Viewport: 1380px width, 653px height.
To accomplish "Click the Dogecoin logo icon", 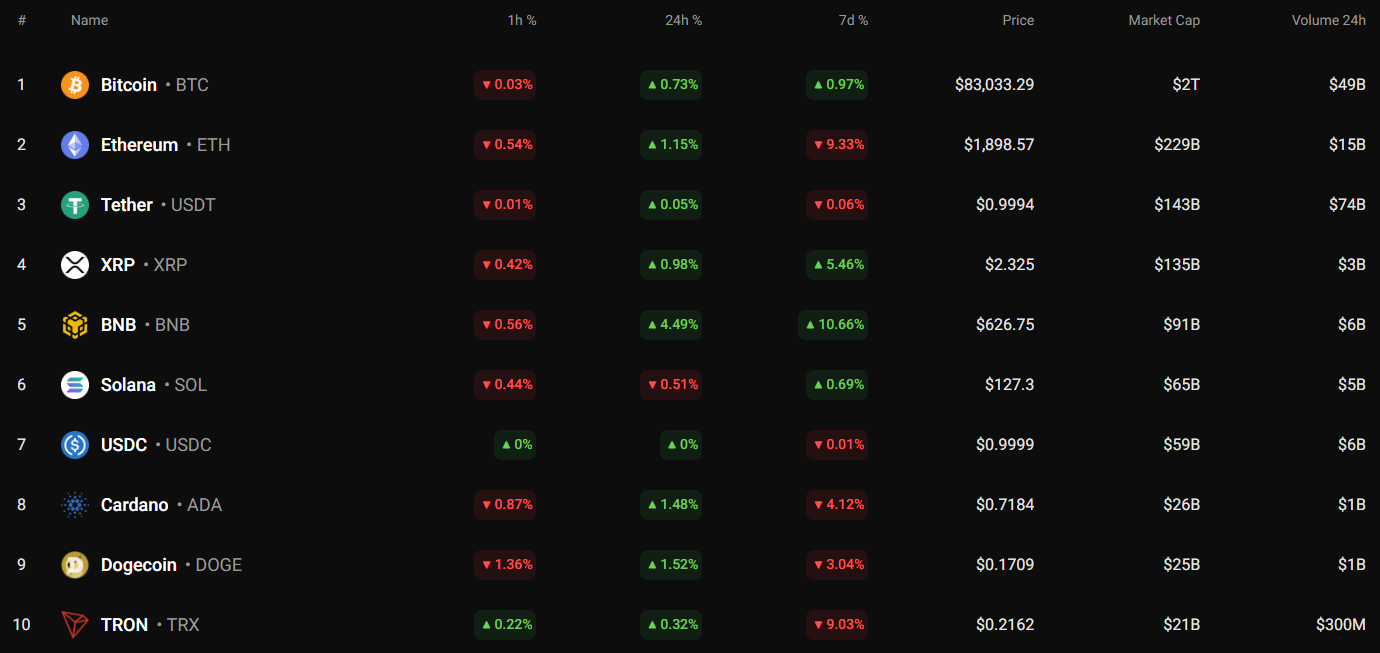I will pyautogui.click(x=75, y=565).
